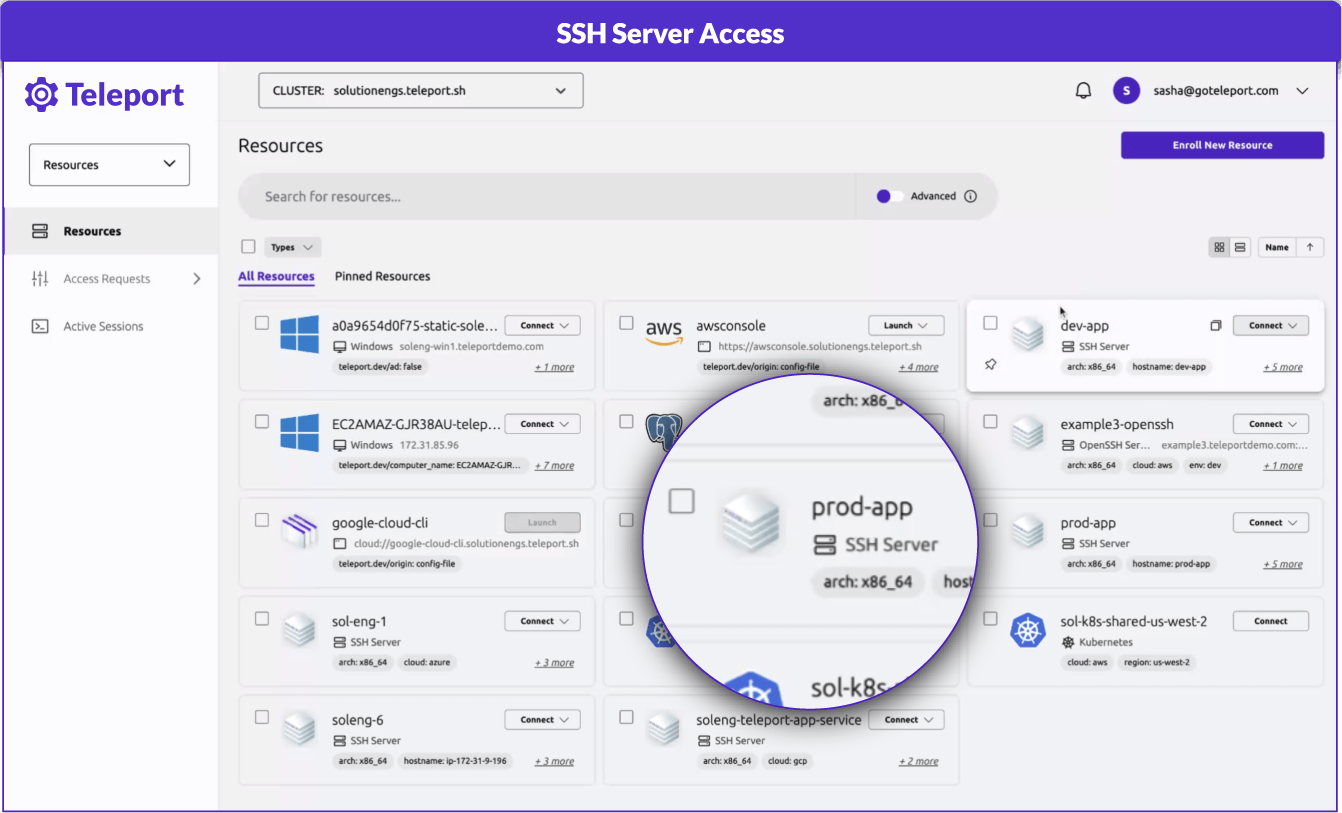Click the user avatar letter S
Viewport: 1342px width, 813px height.
[1126, 91]
